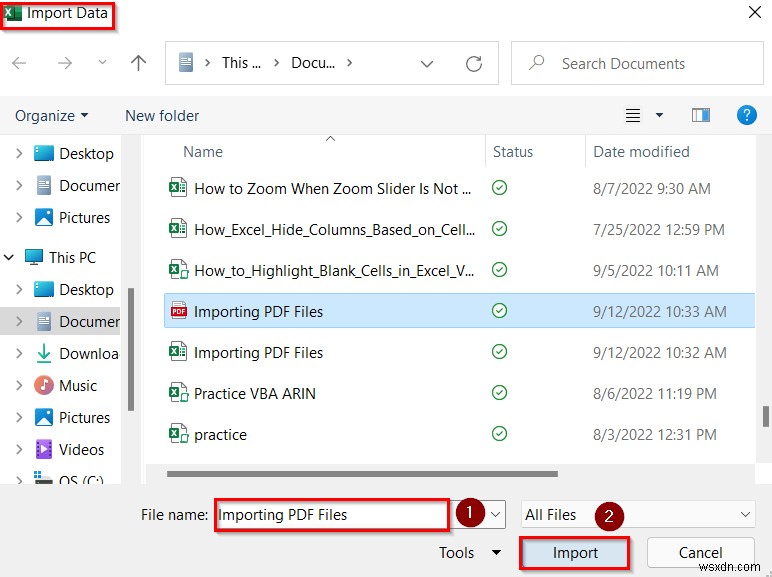
Task: Expand the top Desktop tree node
Action: (19, 153)
